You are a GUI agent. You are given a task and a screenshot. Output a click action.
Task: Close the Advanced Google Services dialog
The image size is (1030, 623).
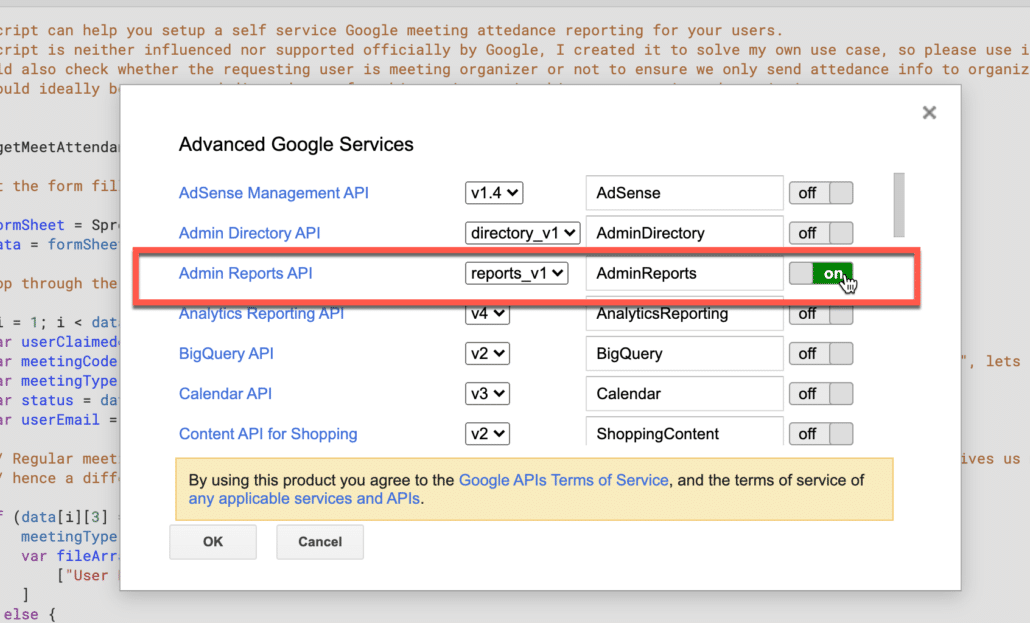(929, 112)
